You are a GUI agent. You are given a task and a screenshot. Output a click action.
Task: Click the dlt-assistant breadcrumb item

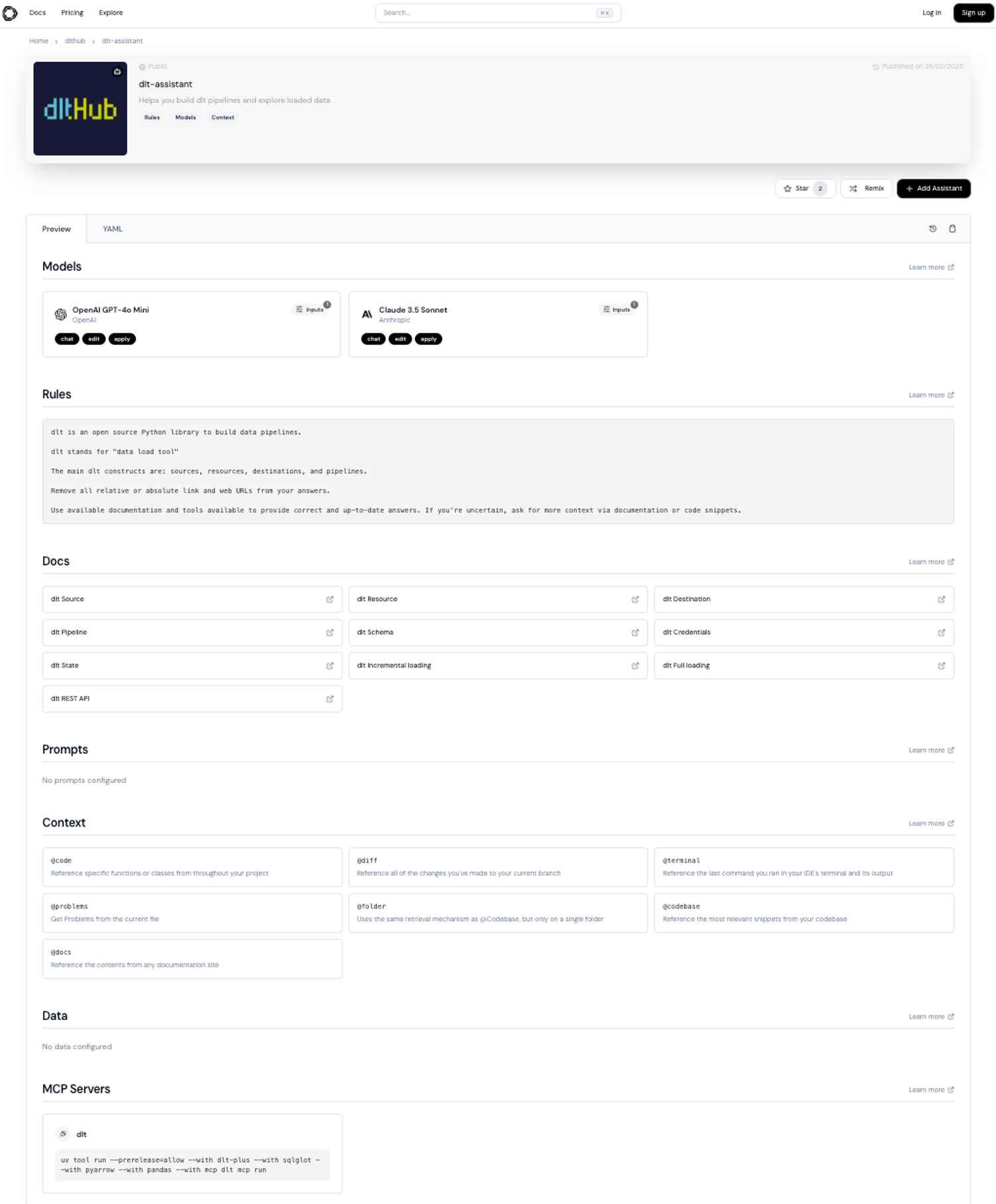pos(122,41)
